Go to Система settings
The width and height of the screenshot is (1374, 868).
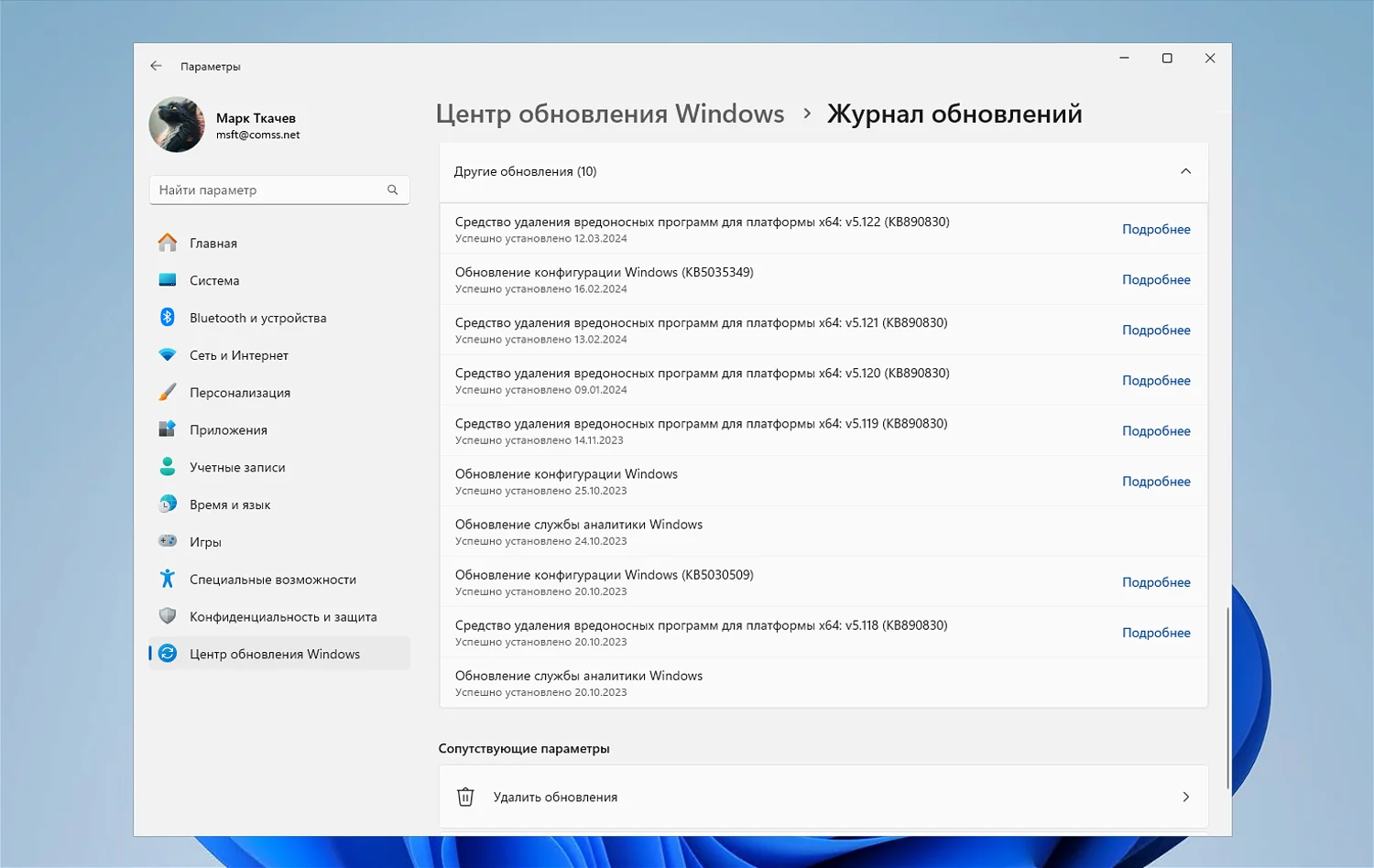(279, 280)
